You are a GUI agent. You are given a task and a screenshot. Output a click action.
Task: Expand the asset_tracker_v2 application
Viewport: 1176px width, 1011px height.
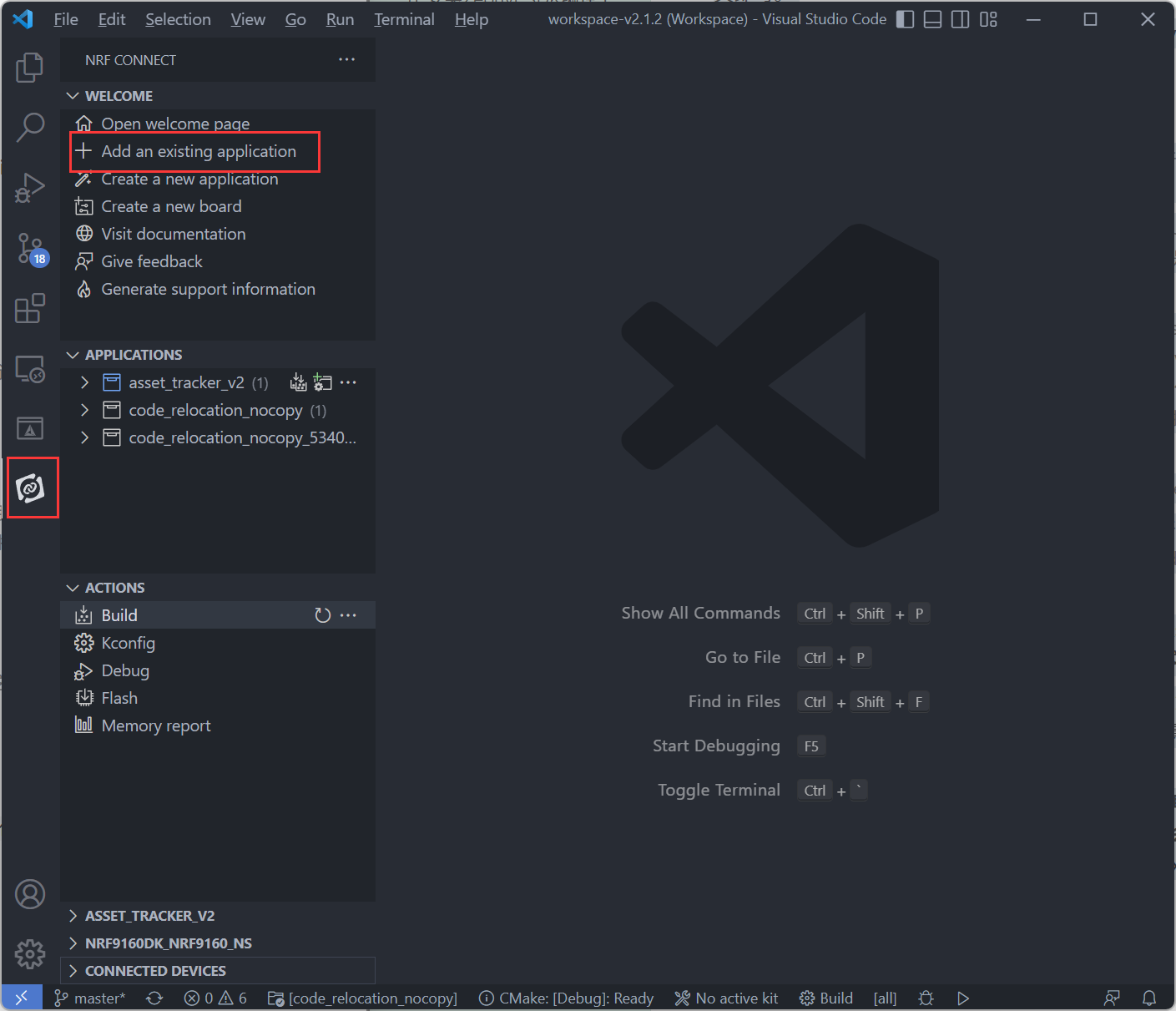click(84, 382)
